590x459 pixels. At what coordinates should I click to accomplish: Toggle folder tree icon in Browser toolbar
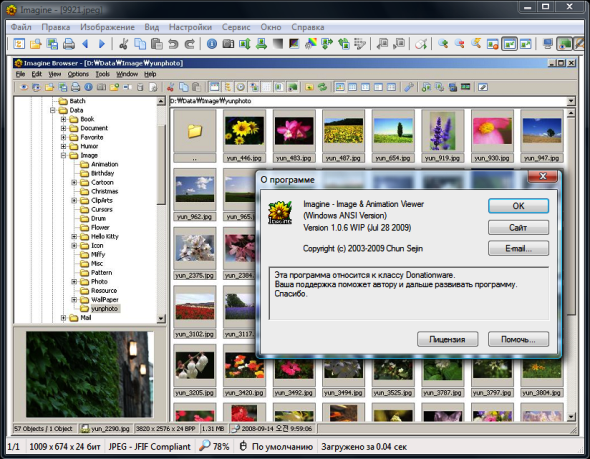click(x=228, y=87)
